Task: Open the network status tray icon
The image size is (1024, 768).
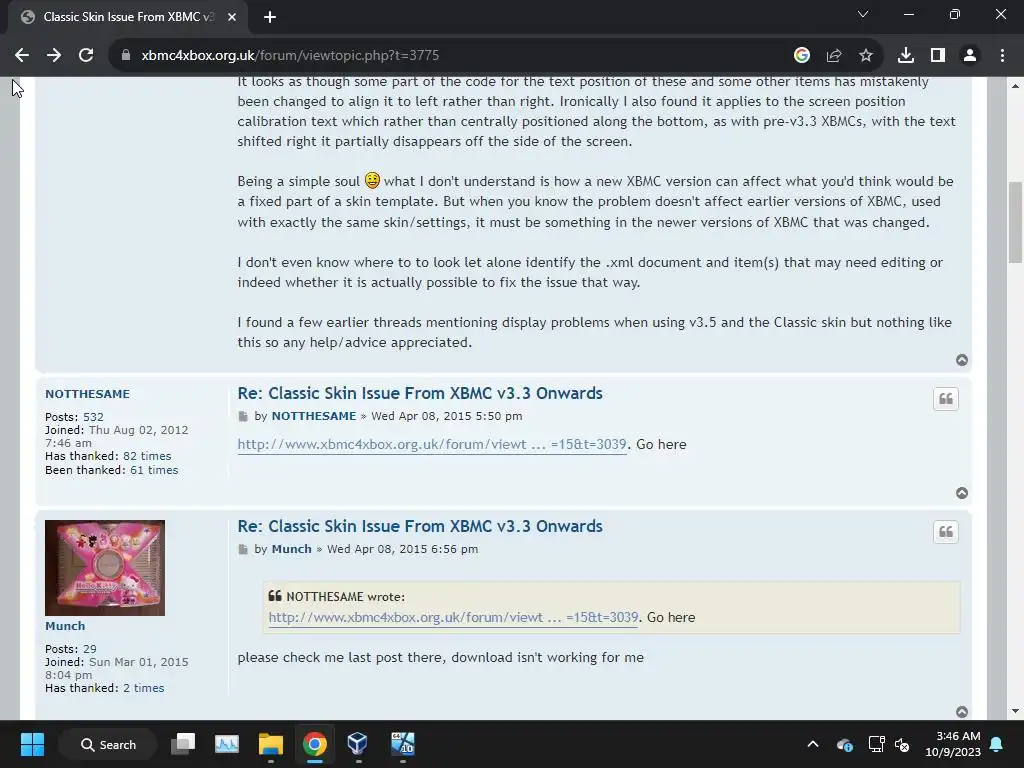Action: [x=876, y=744]
